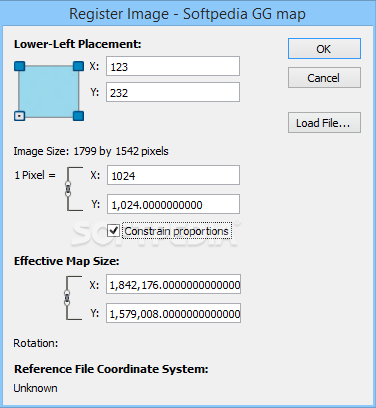This screenshot has width=376, height=408.
Task: Focus the Lower-Left Placement X field
Action: pyautogui.click(x=173, y=66)
